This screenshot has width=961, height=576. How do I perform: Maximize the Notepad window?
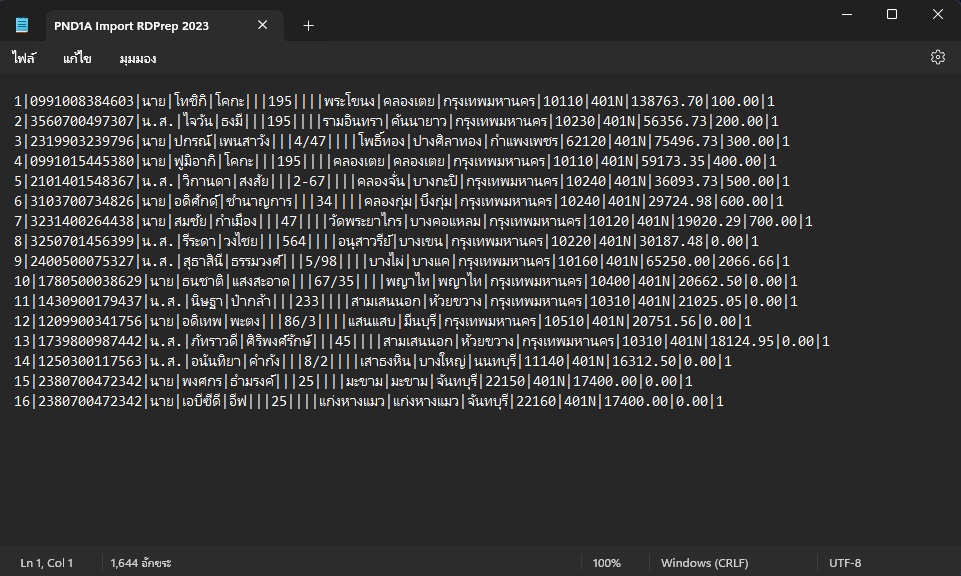pyautogui.click(x=892, y=14)
